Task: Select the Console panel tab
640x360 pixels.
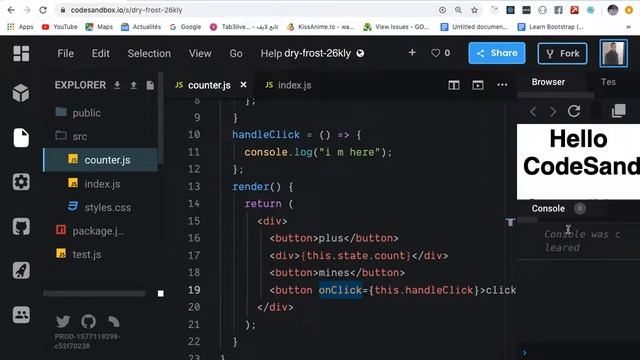Action: click(548, 209)
